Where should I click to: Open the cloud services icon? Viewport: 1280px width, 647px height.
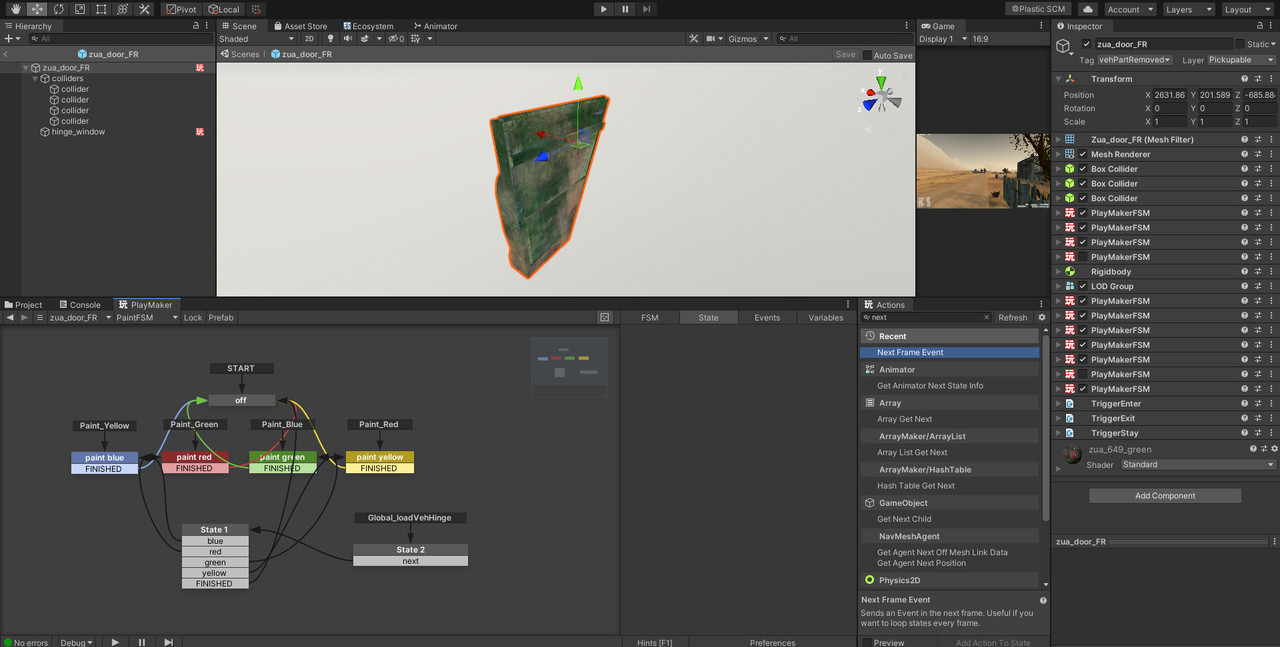1087,9
